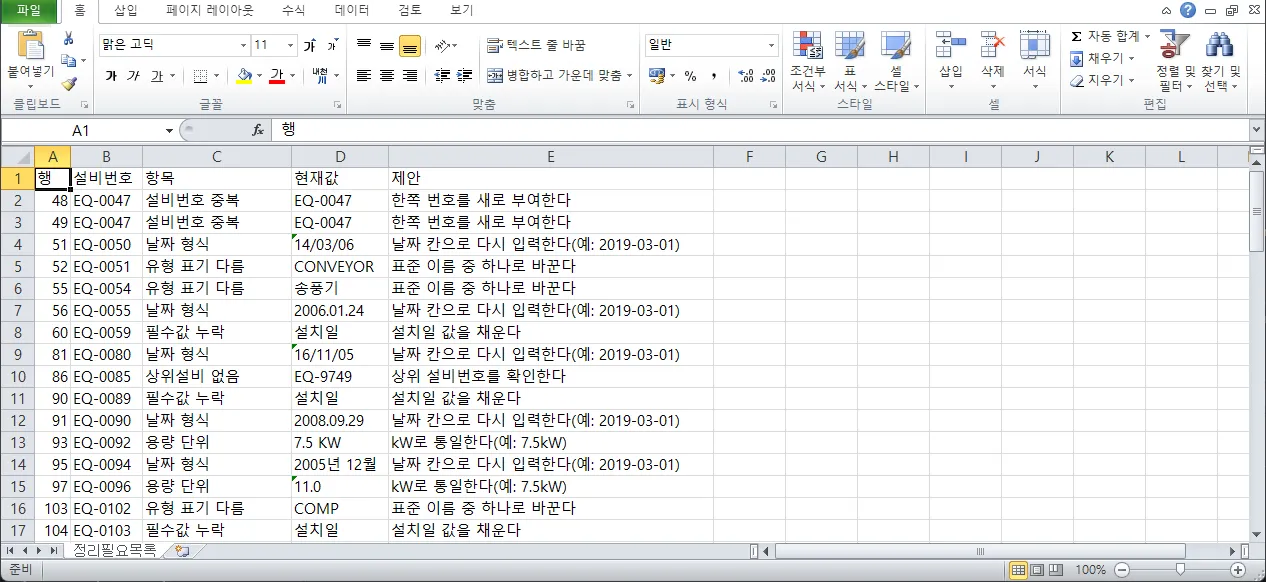The height and width of the screenshot is (582, 1266).
Task: Click the increase decimal icon
Action: point(746,76)
